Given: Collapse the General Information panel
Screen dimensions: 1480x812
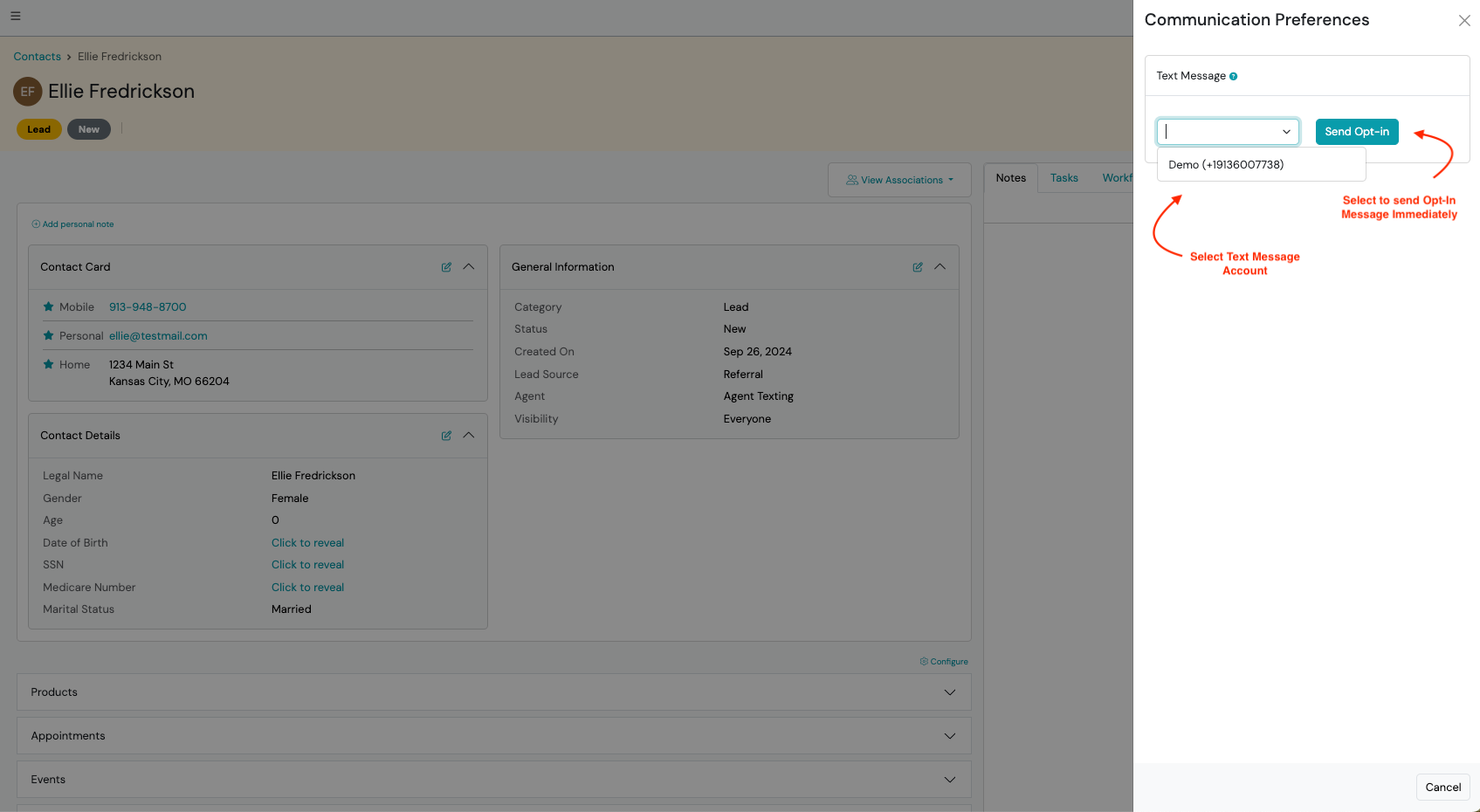Looking at the screenshot, I should (940, 267).
